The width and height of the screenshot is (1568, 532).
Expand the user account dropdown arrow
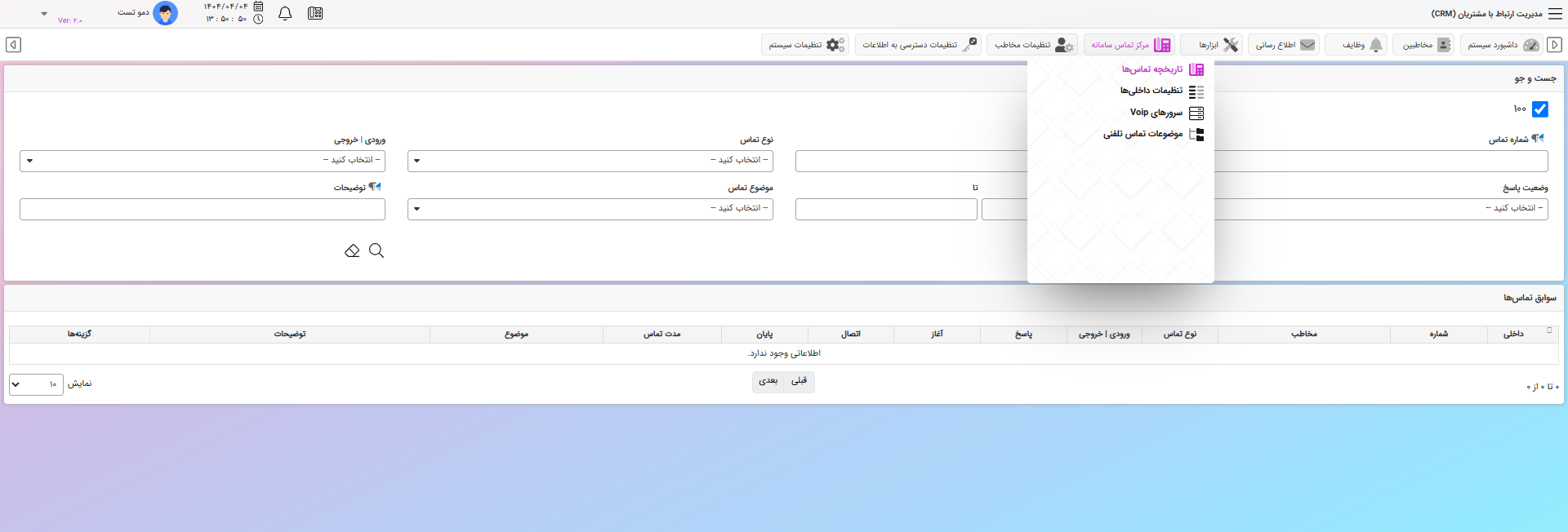[x=44, y=14]
